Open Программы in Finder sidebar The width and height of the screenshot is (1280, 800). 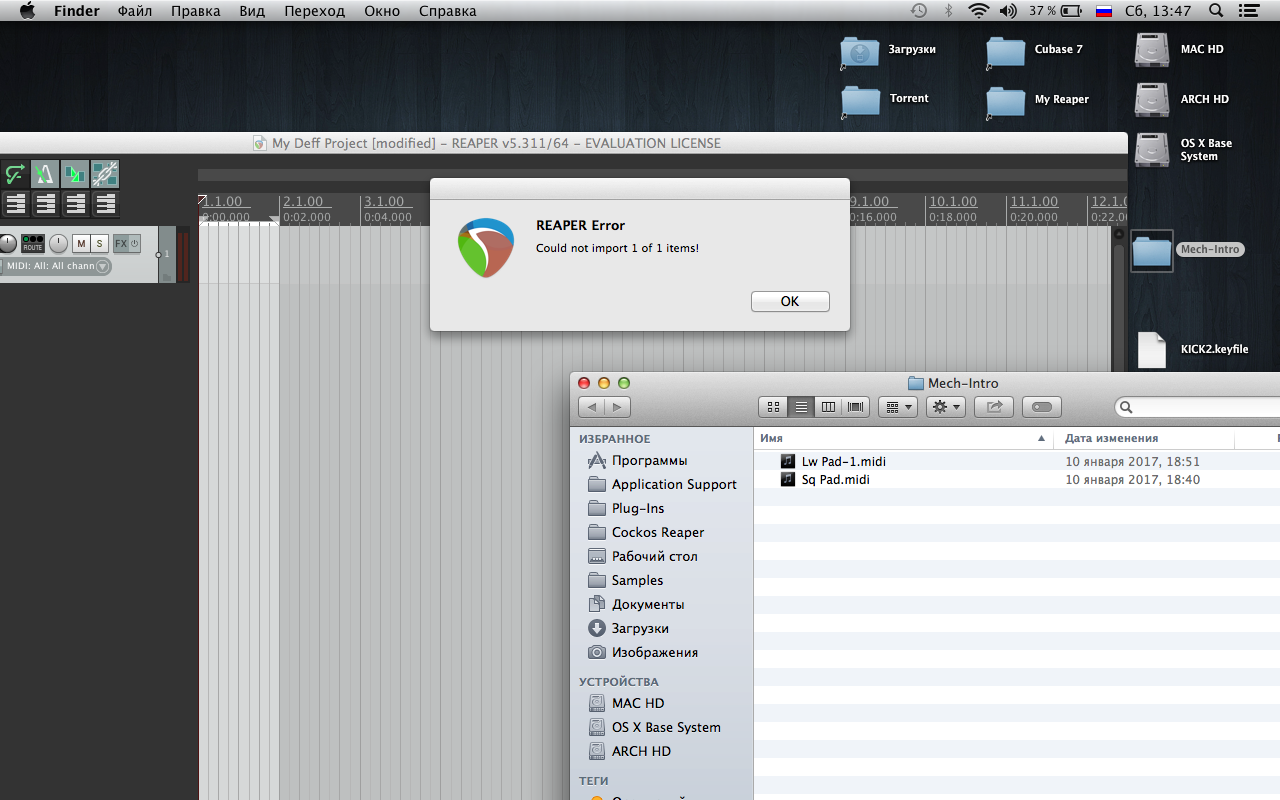pos(638,460)
